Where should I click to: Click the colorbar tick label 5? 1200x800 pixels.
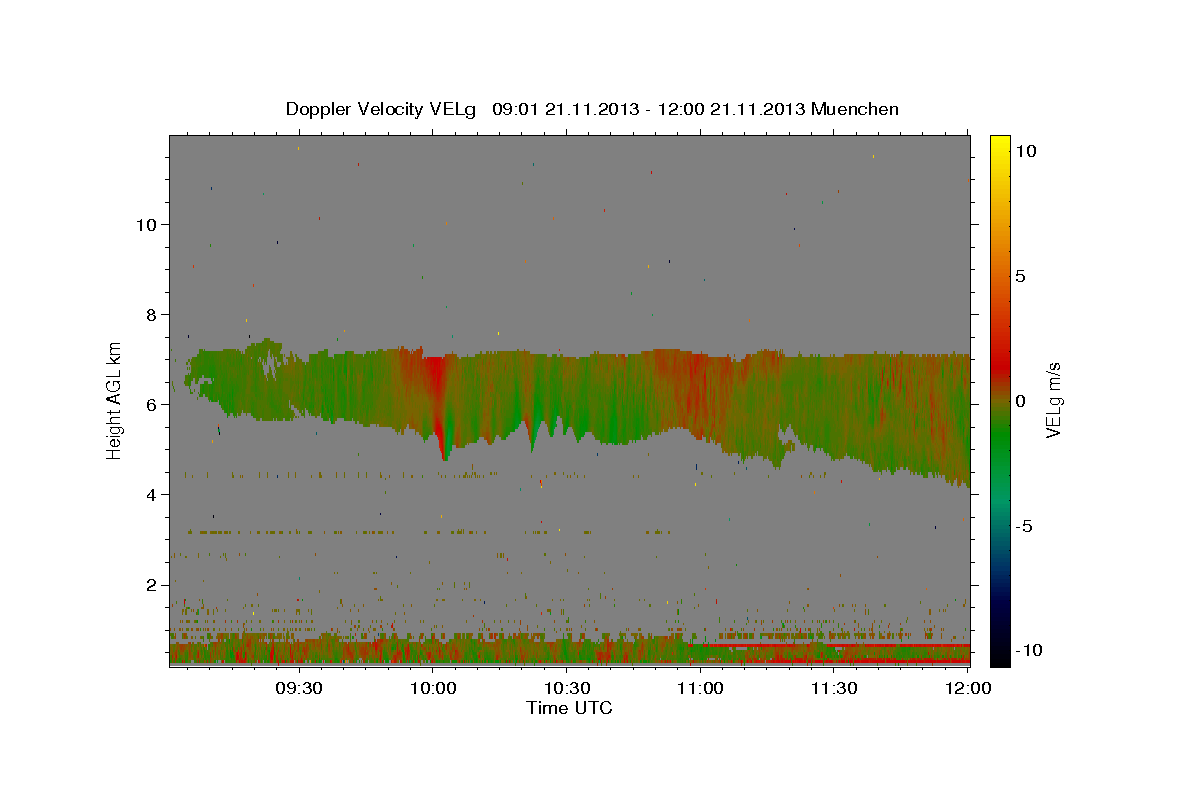pyautogui.click(x=1020, y=276)
